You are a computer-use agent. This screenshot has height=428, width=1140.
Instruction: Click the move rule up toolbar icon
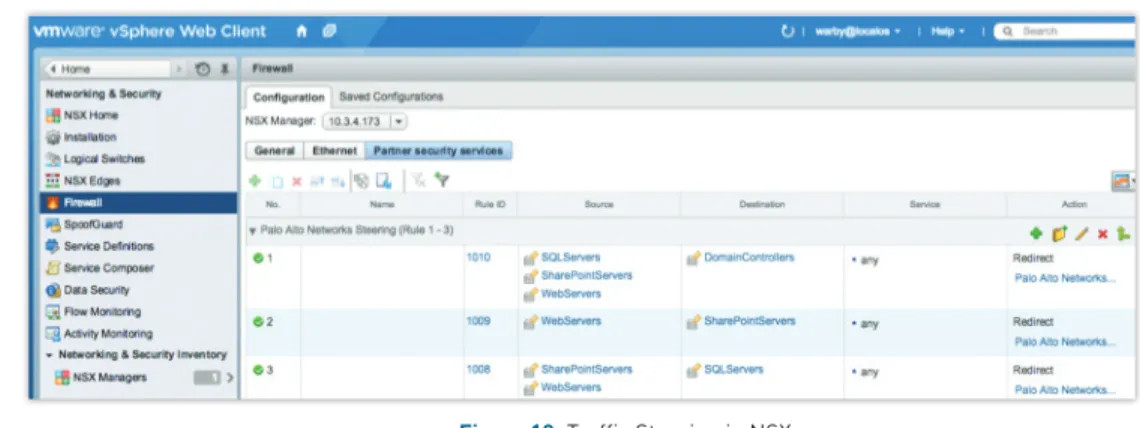[317, 182]
